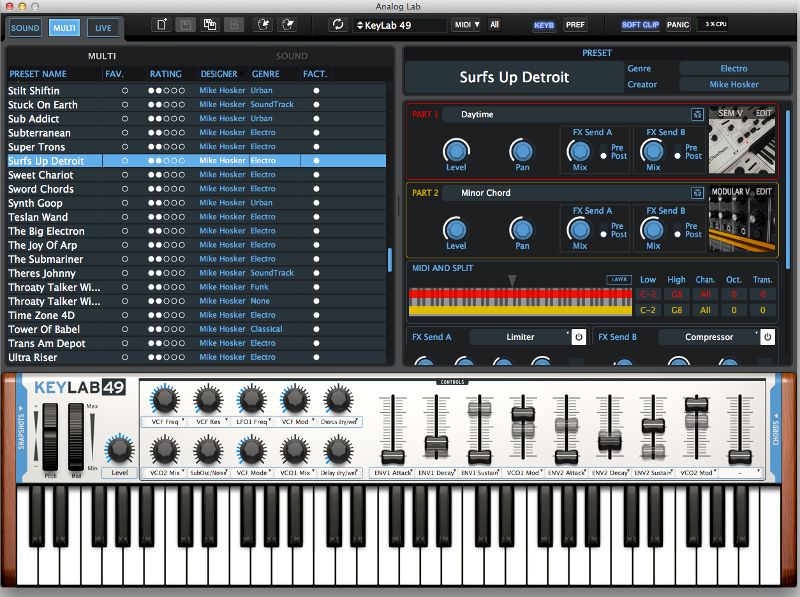The image size is (800, 597).
Task: Click the circular arrows sync icon
Action: pos(338,24)
